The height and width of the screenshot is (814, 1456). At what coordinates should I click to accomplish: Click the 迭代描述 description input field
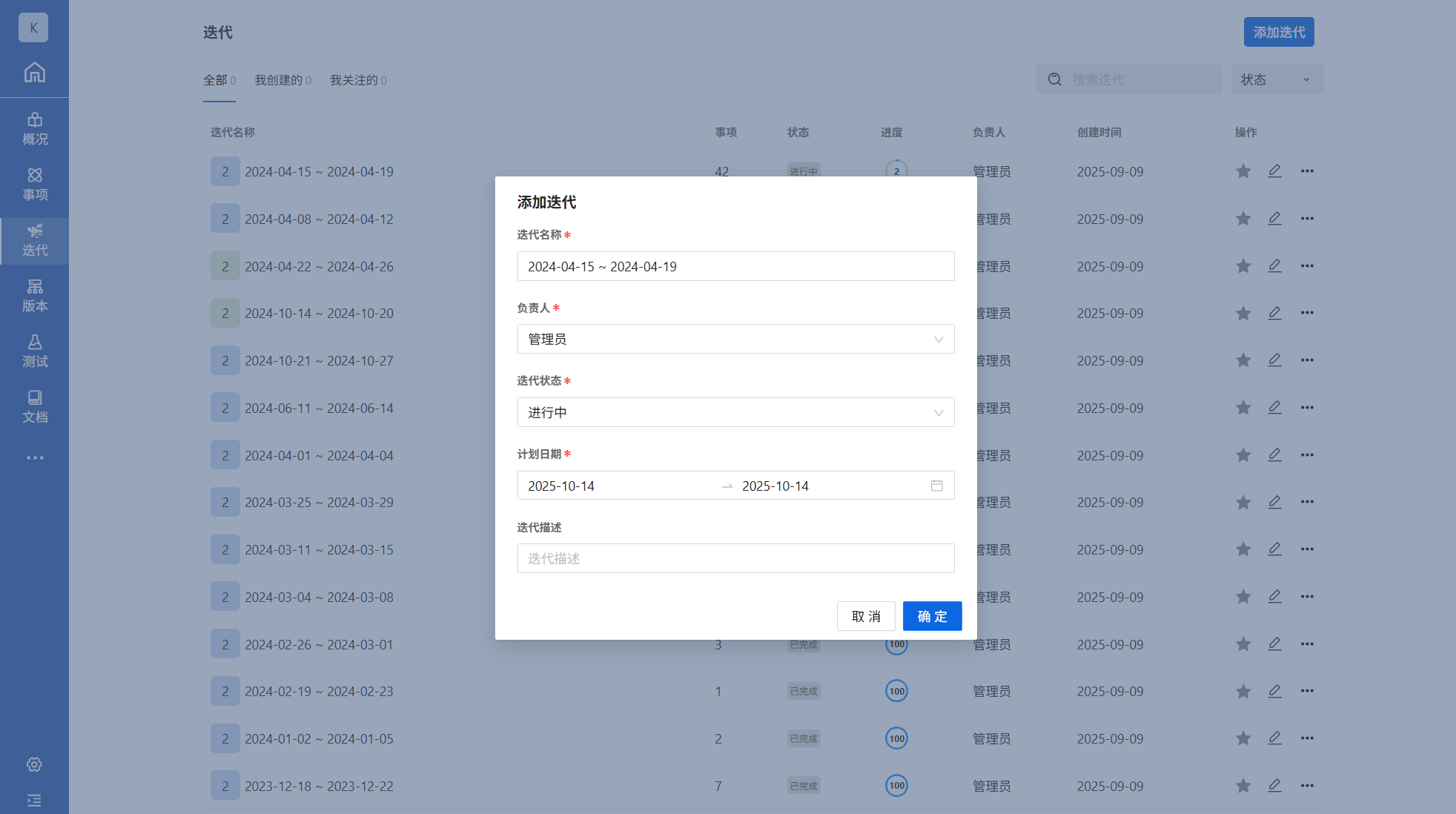[735, 558]
